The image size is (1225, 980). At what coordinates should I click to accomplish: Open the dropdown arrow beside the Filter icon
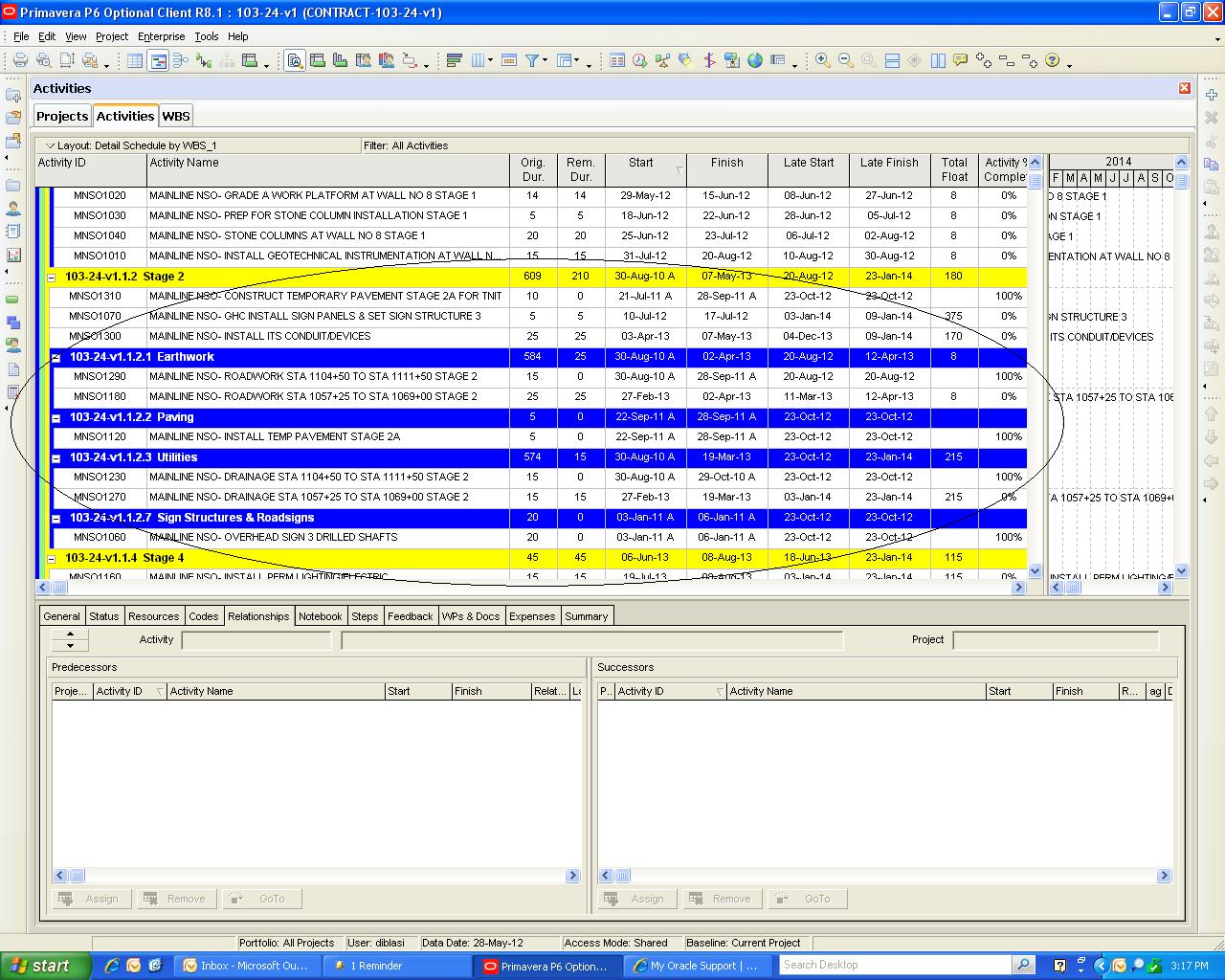tap(546, 60)
